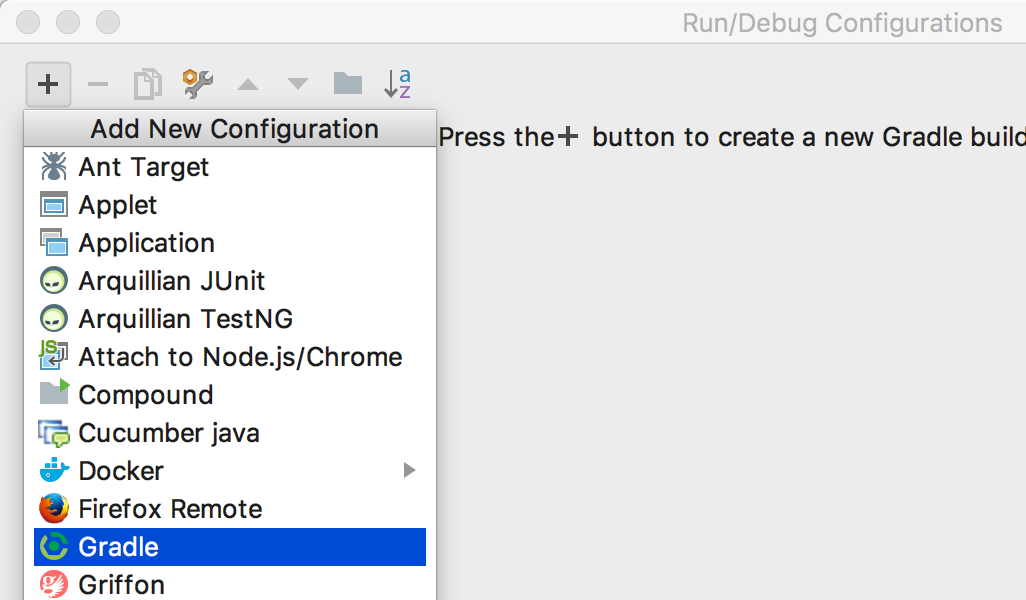Screen dimensions: 1026x600
Task: Pick the Application configuration entry
Action: [230, 243]
